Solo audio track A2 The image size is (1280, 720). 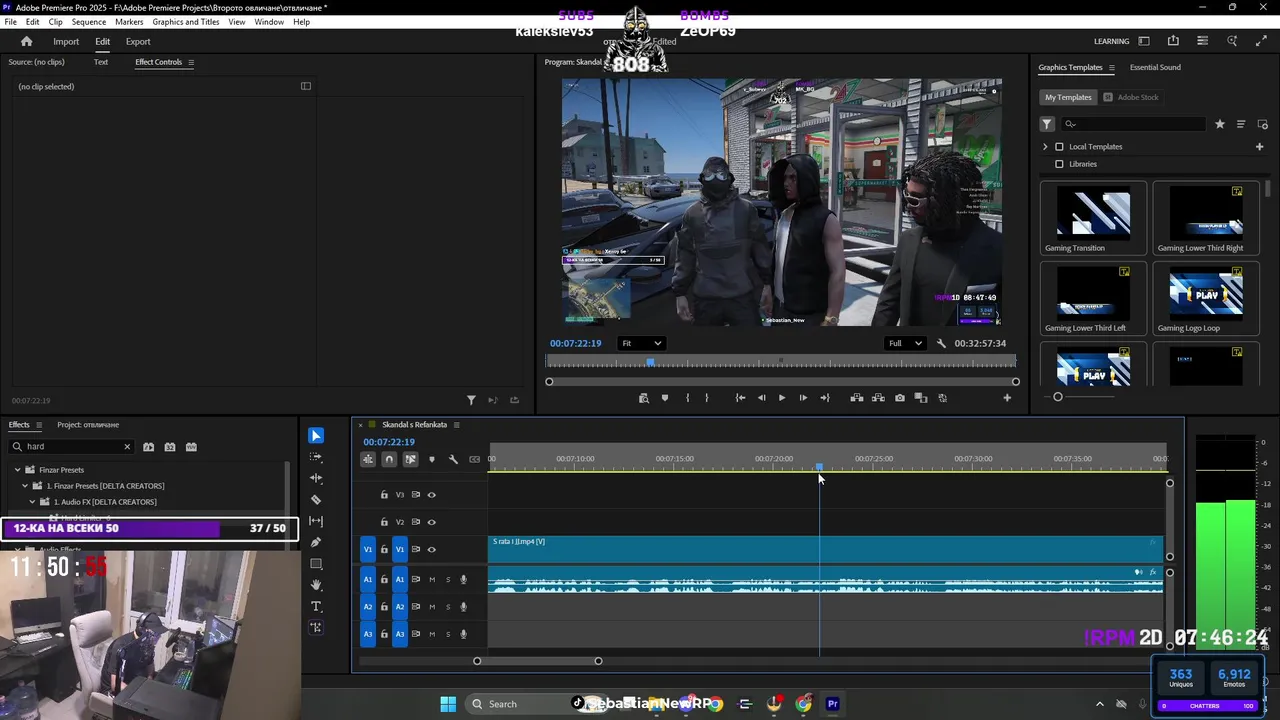[448, 607]
